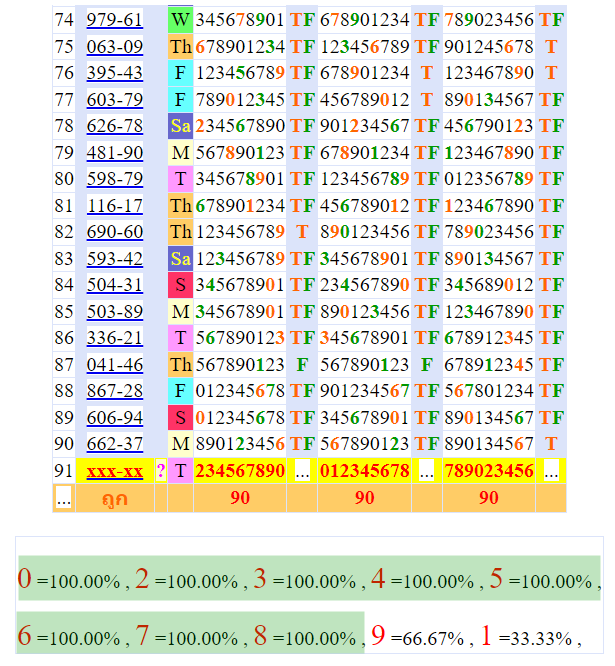This screenshot has height=666, width=615.
Task: Click the pink T day cell in row 86
Action: point(181,338)
